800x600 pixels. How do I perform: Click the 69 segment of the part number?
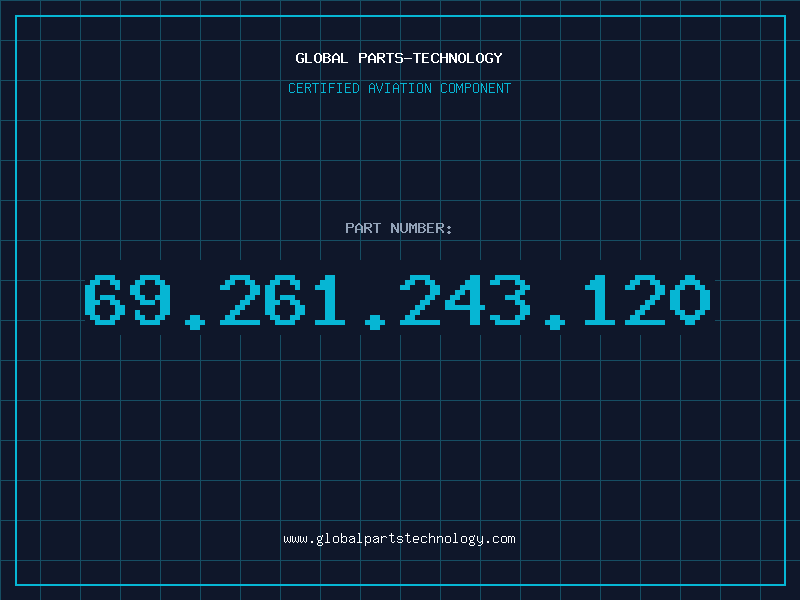pos(128,299)
